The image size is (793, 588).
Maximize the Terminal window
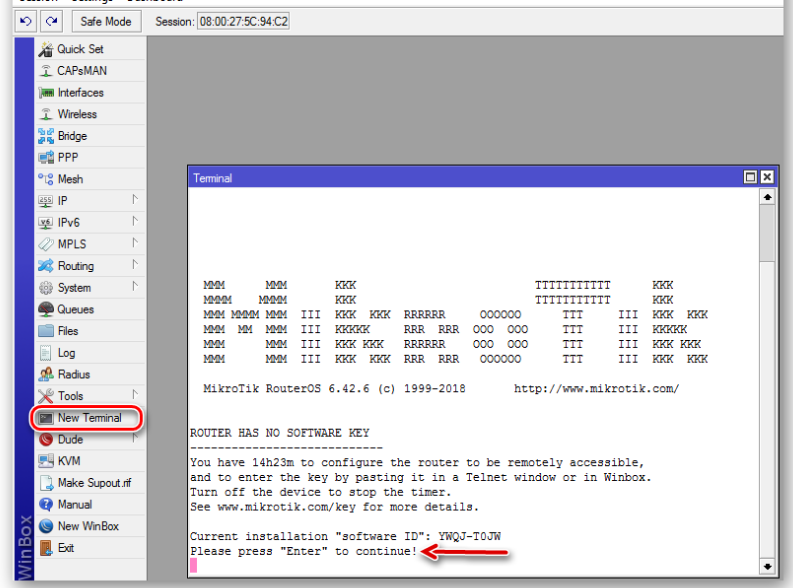pyautogui.click(x=751, y=177)
